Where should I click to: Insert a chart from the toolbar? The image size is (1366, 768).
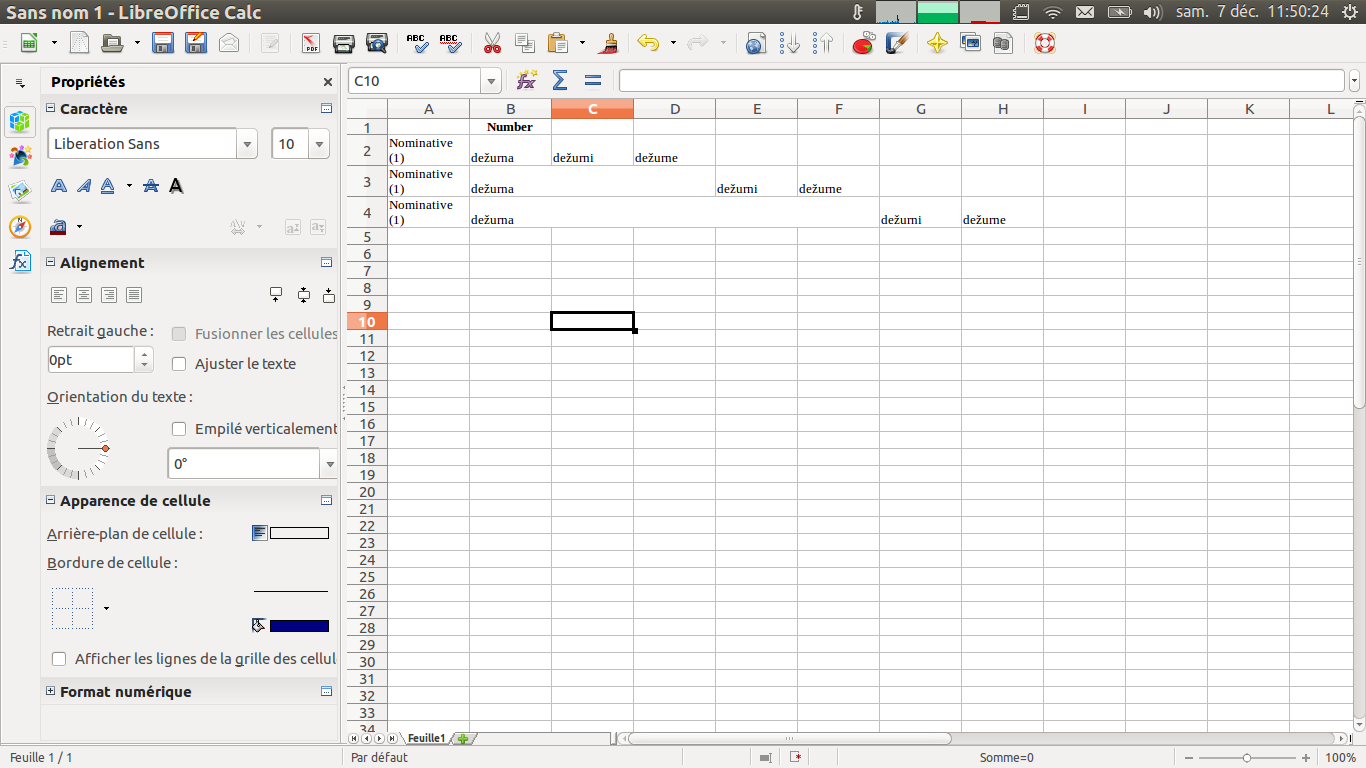(863, 43)
